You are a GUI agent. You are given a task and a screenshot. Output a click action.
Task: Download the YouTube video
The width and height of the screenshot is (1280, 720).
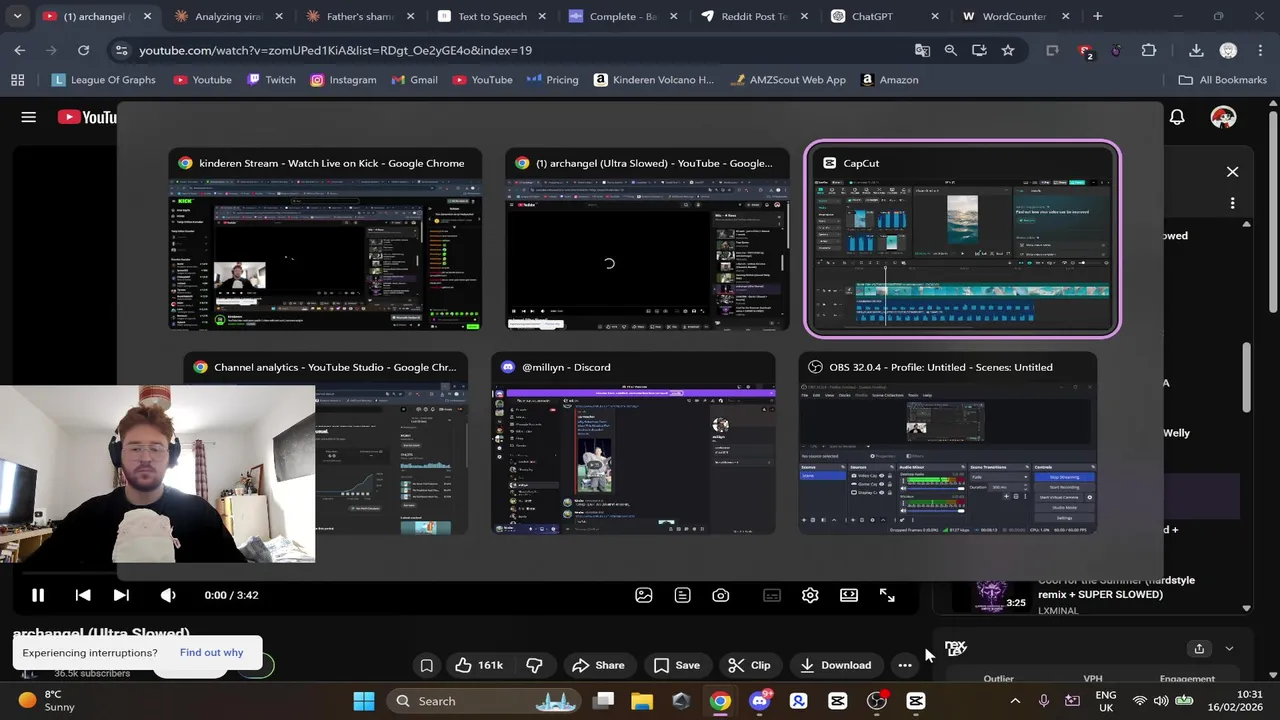pyautogui.click(x=835, y=665)
